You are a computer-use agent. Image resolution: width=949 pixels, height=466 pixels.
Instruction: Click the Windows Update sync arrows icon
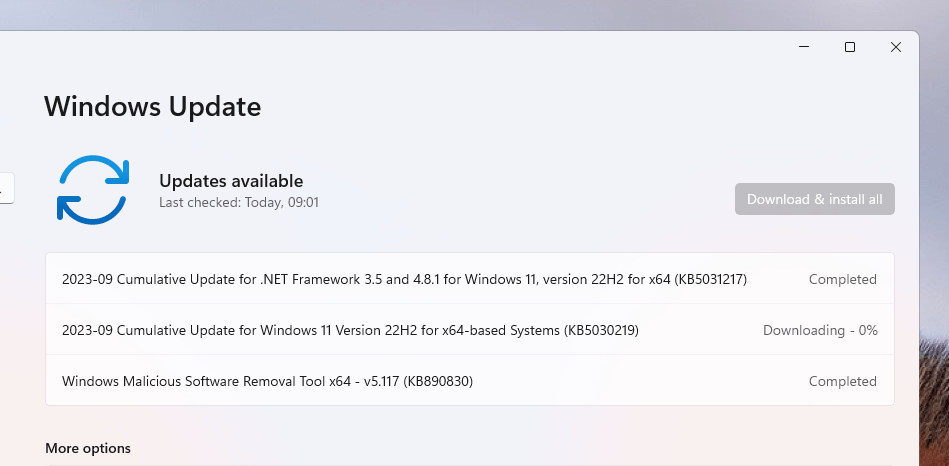pyautogui.click(x=93, y=189)
